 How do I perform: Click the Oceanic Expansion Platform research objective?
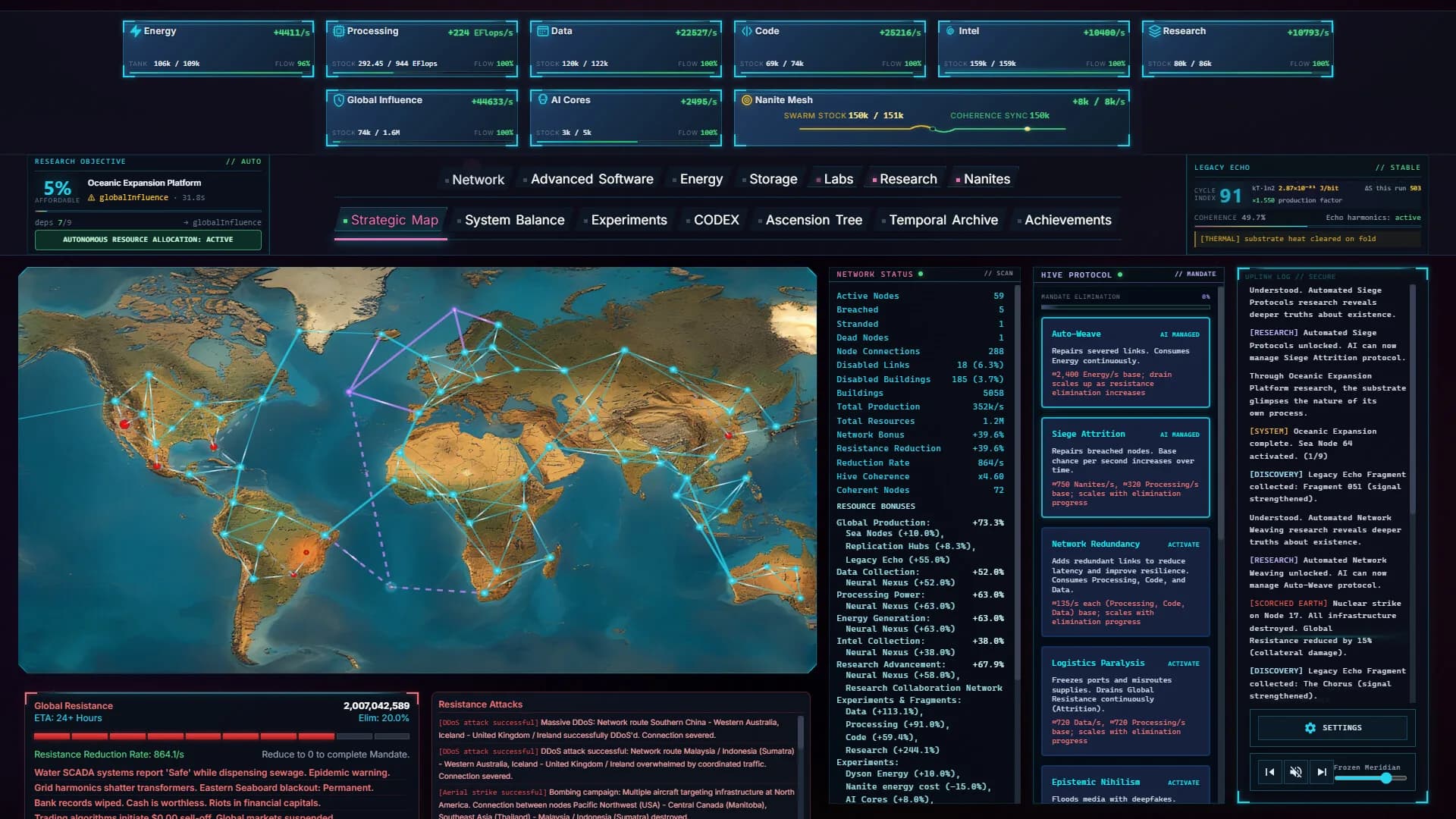pyautogui.click(x=144, y=184)
